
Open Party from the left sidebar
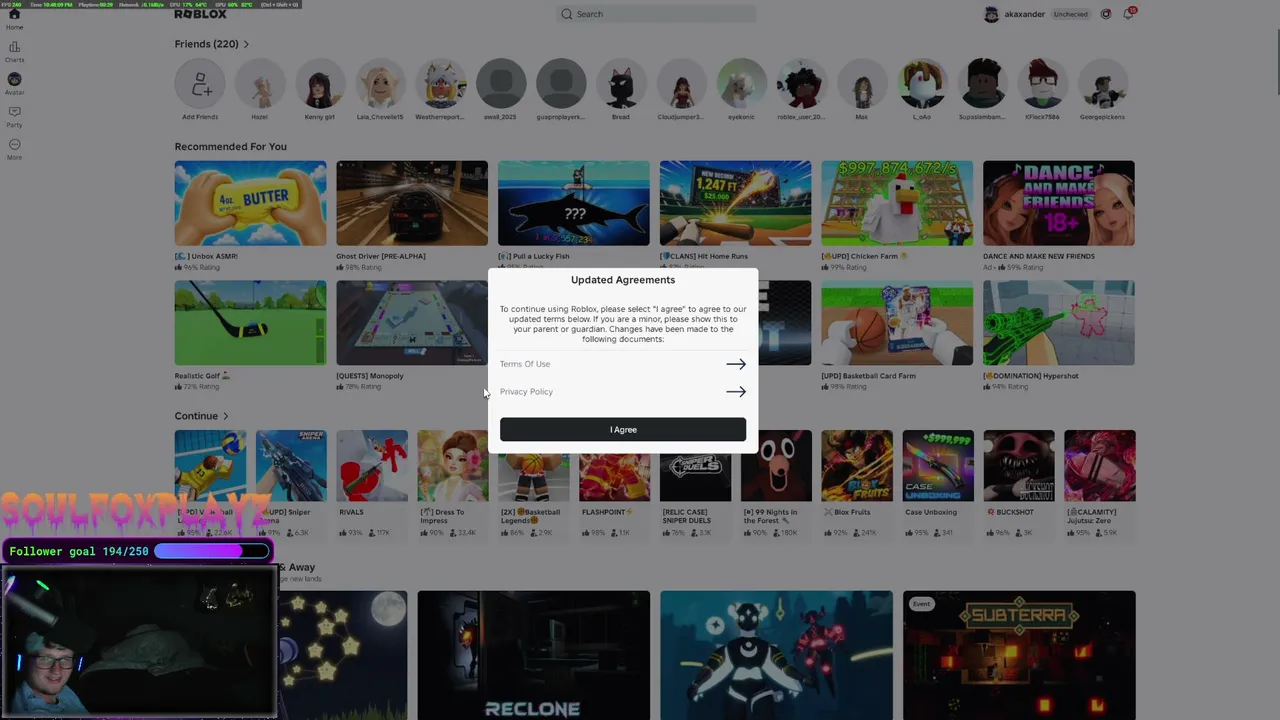(14, 117)
